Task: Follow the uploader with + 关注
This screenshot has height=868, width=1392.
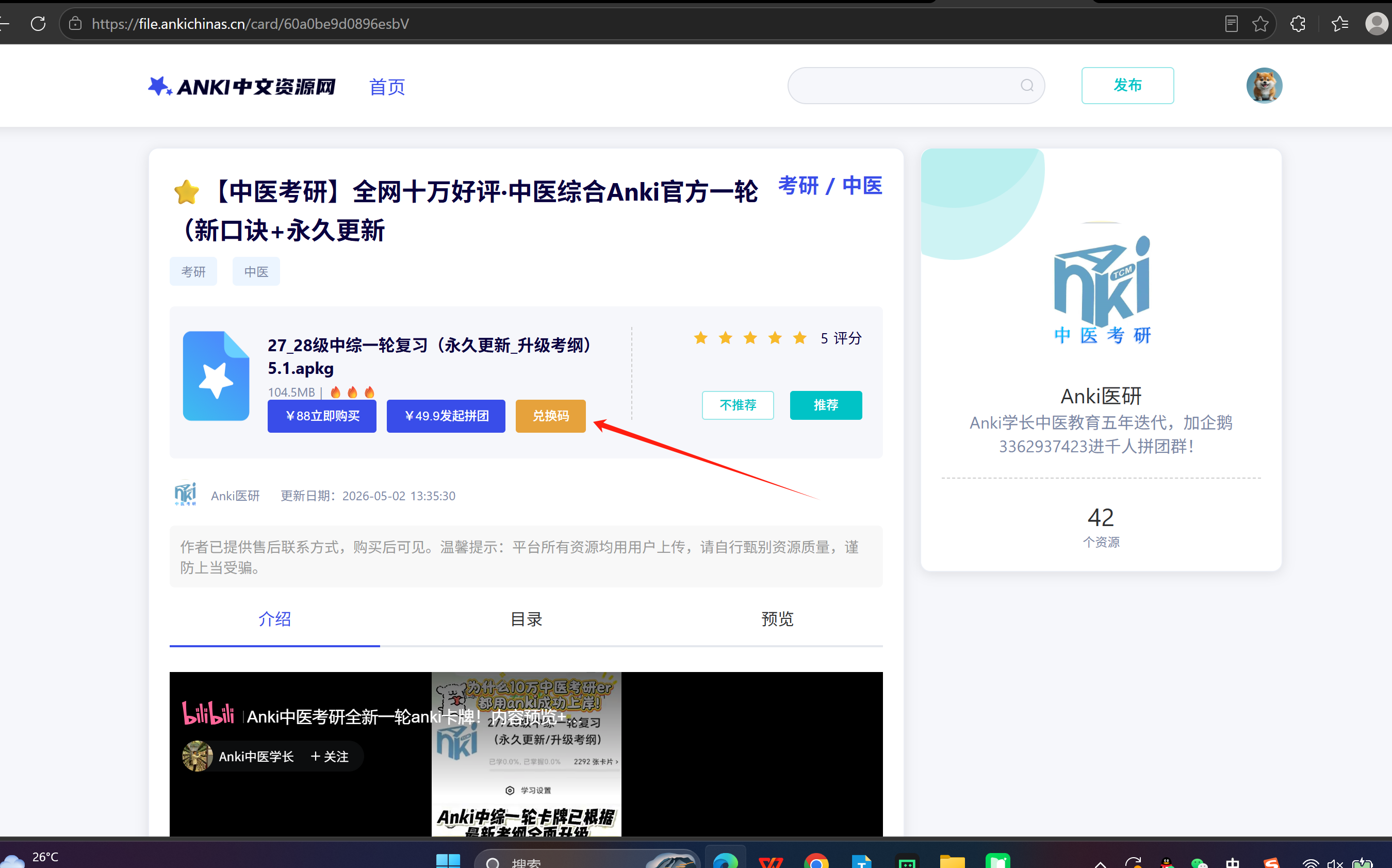Action: tap(330, 757)
